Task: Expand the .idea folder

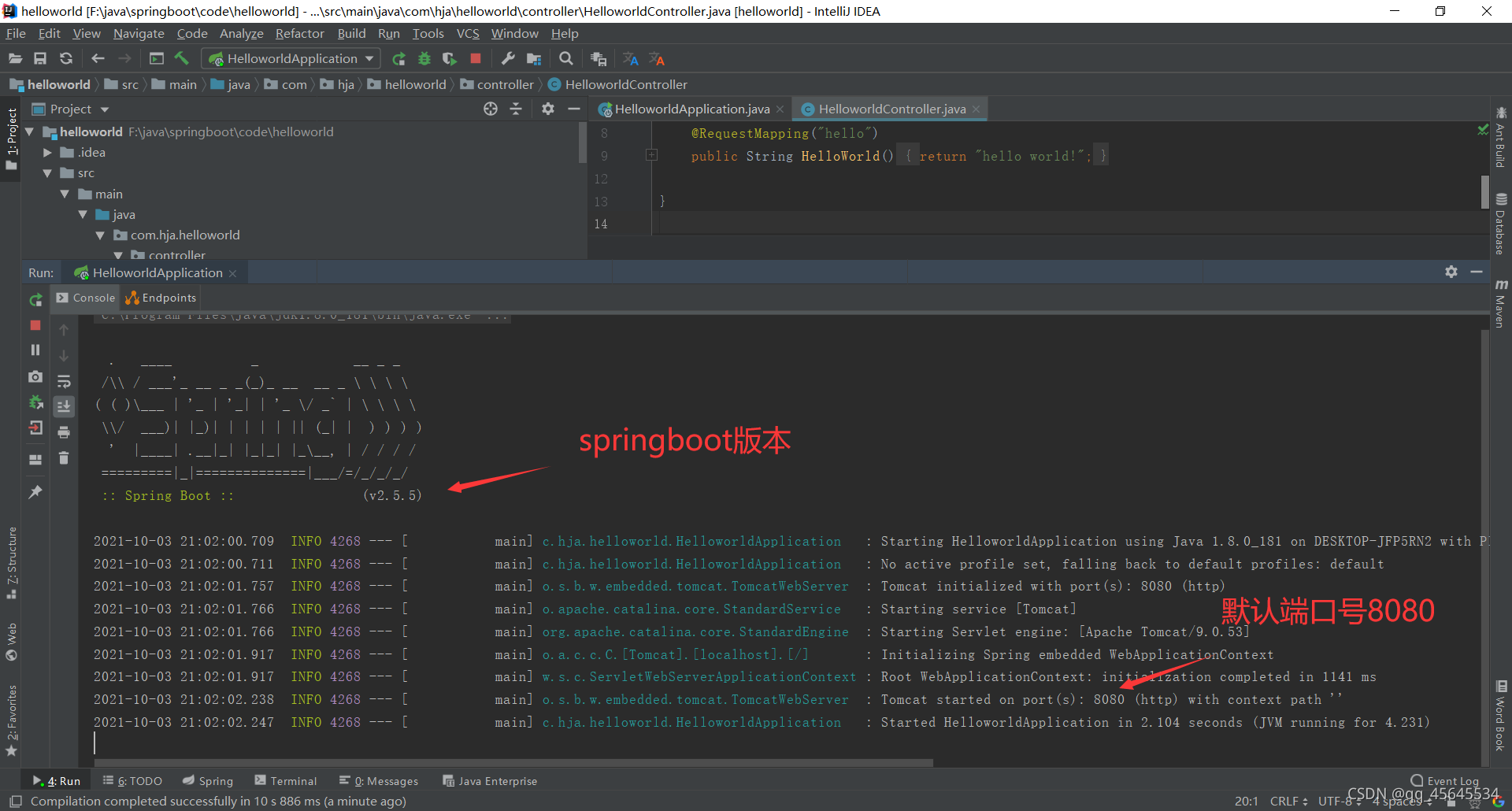Action: pos(47,153)
